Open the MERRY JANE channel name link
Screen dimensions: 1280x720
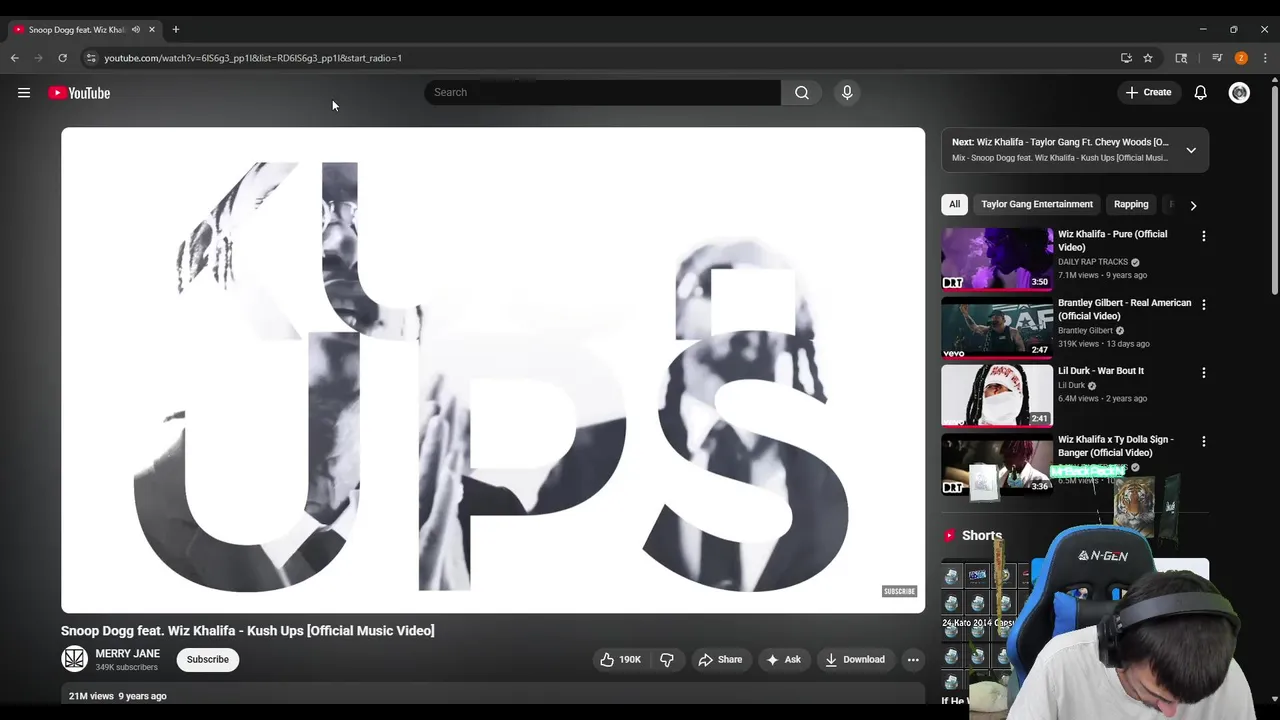[127, 654]
